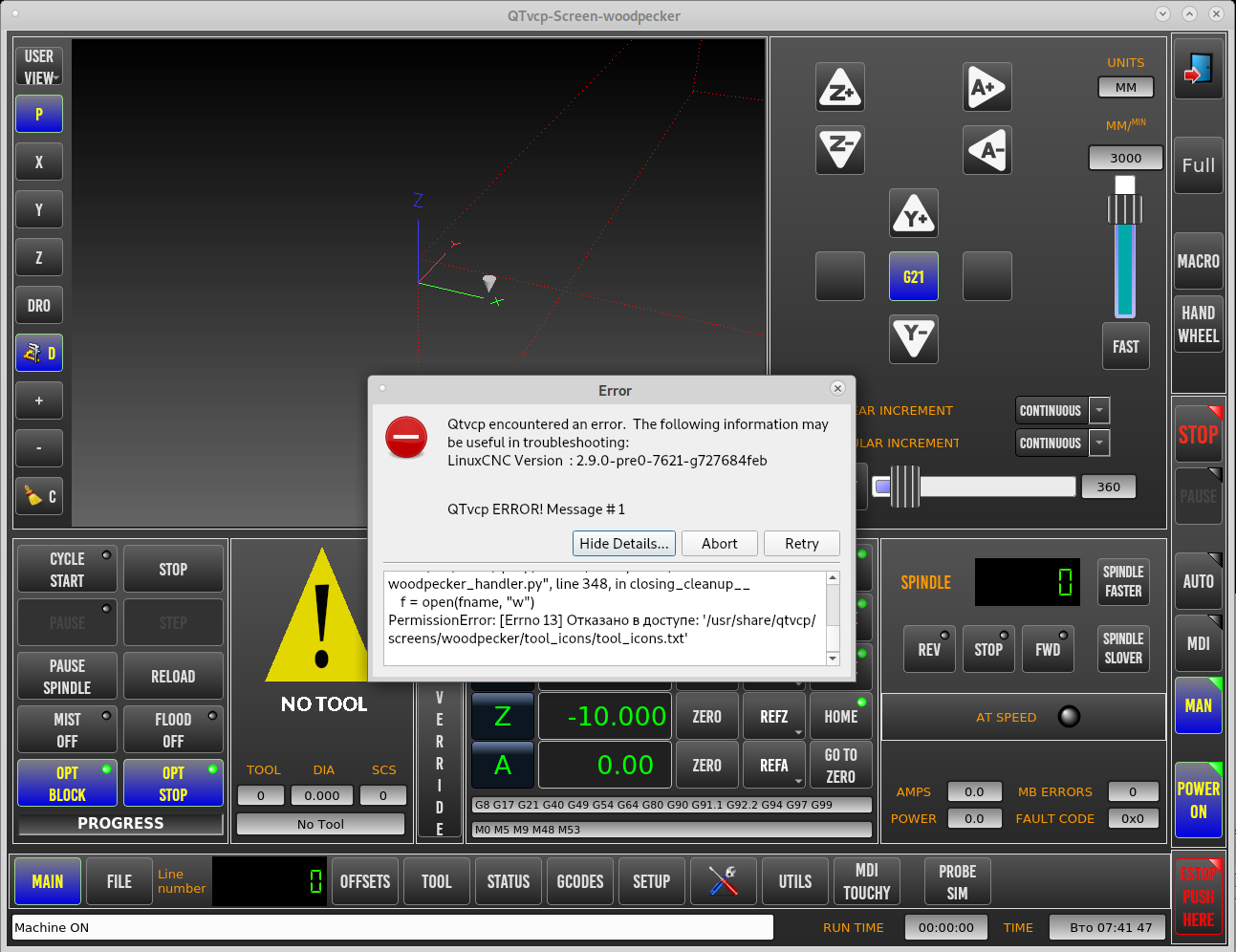This screenshot has height=952, width=1236.
Task: Open angular increment CONTINUOUS dropdown arrow
Action: (x=1099, y=443)
